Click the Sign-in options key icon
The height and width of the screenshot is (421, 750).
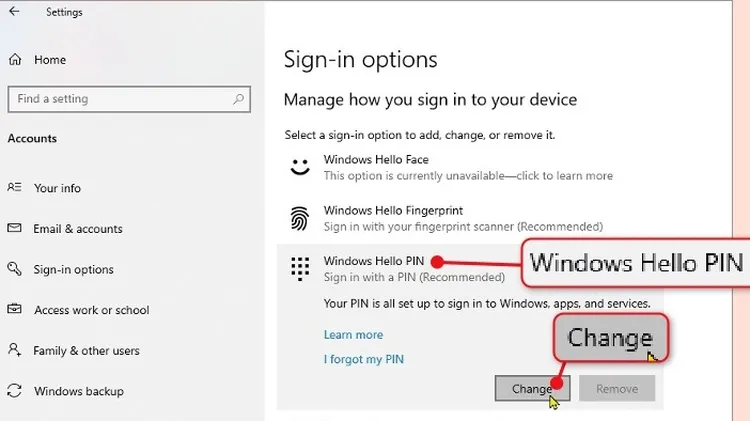pos(15,270)
